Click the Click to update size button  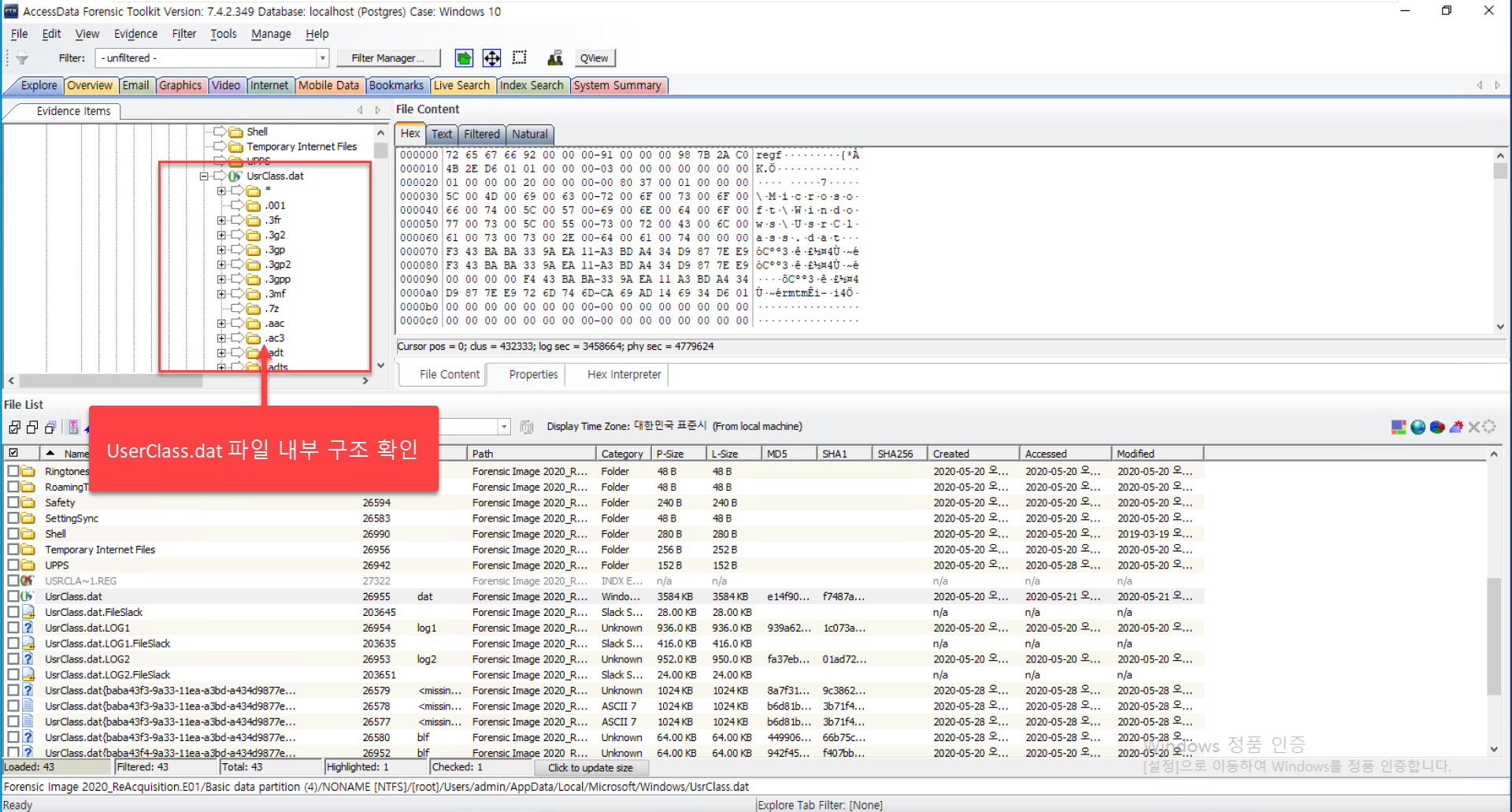click(591, 768)
